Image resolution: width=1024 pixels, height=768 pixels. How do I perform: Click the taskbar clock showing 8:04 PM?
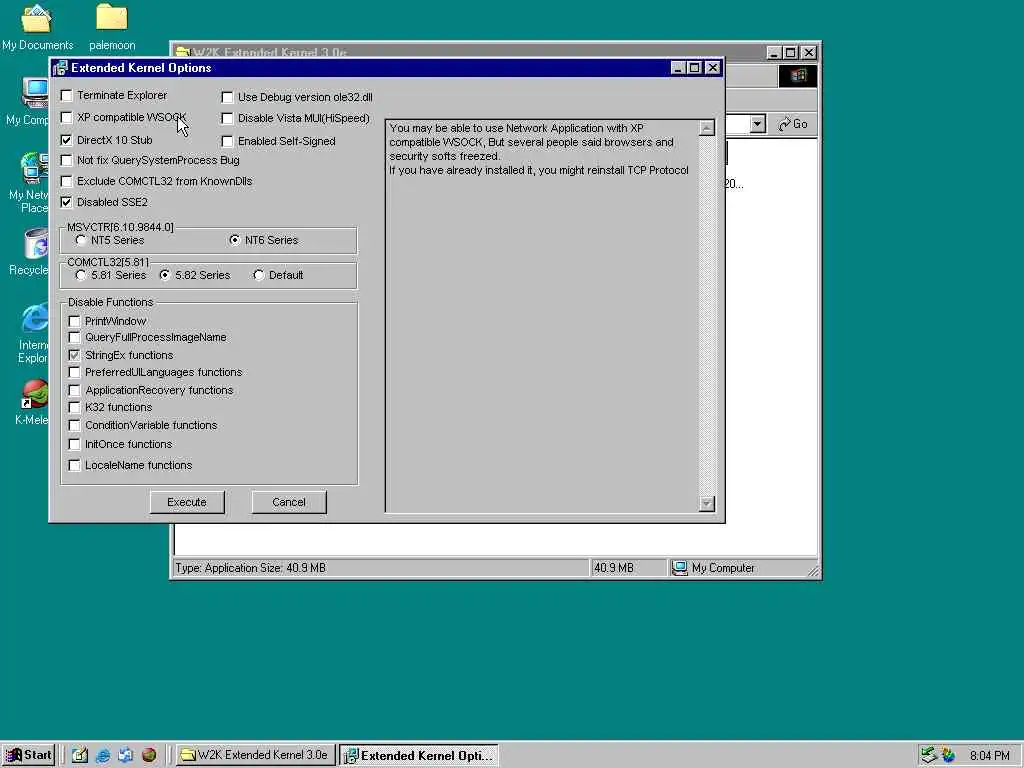click(989, 756)
